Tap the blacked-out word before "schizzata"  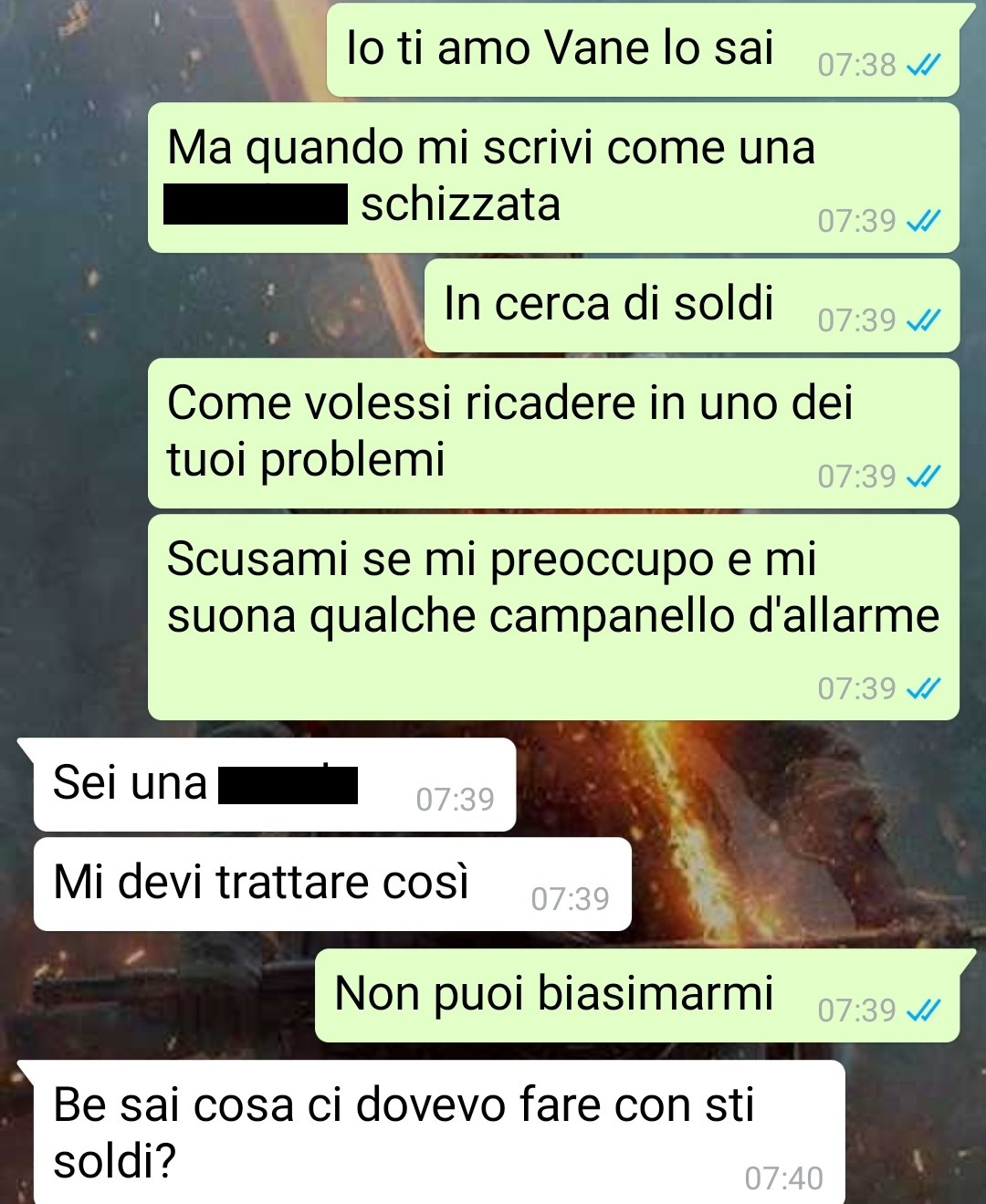click(256, 204)
